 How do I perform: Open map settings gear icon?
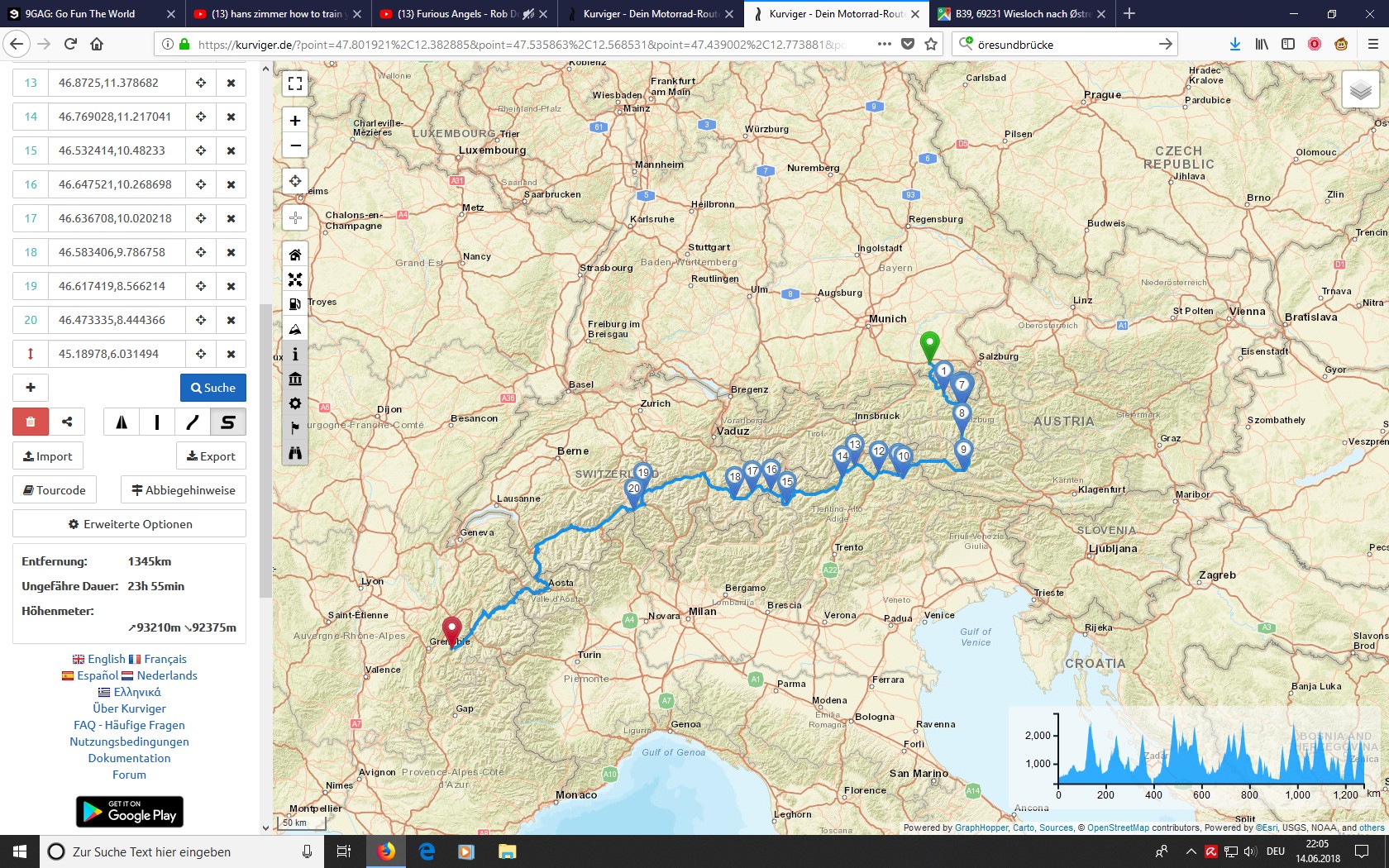click(295, 403)
